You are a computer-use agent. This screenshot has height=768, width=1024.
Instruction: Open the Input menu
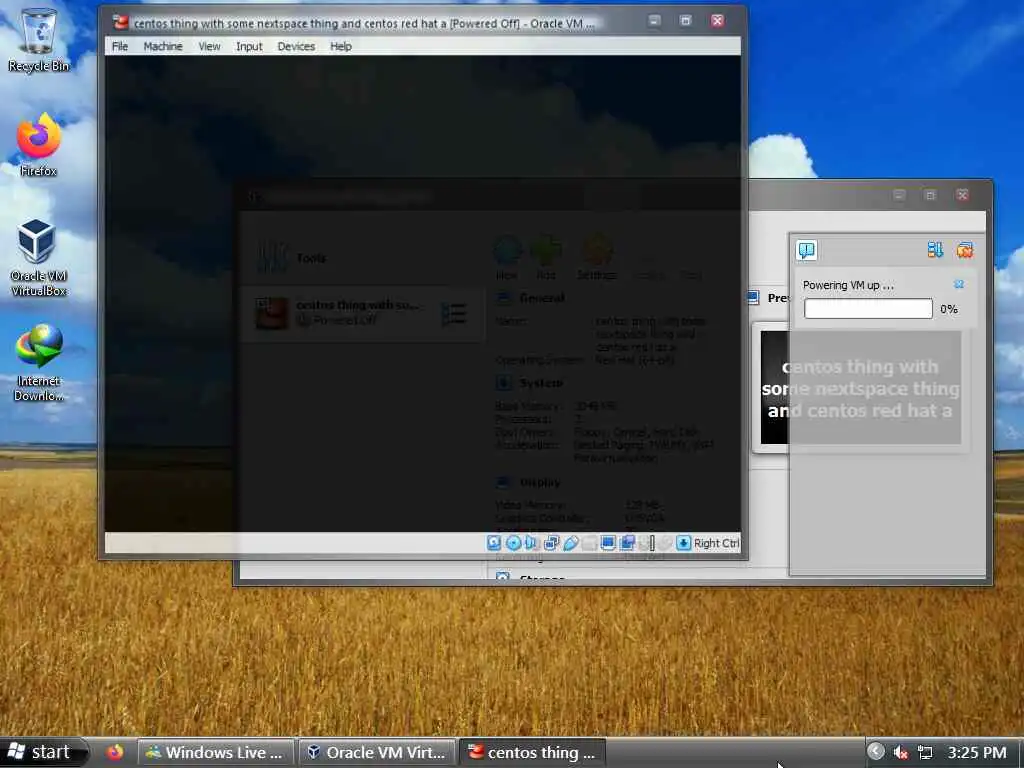(x=249, y=46)
